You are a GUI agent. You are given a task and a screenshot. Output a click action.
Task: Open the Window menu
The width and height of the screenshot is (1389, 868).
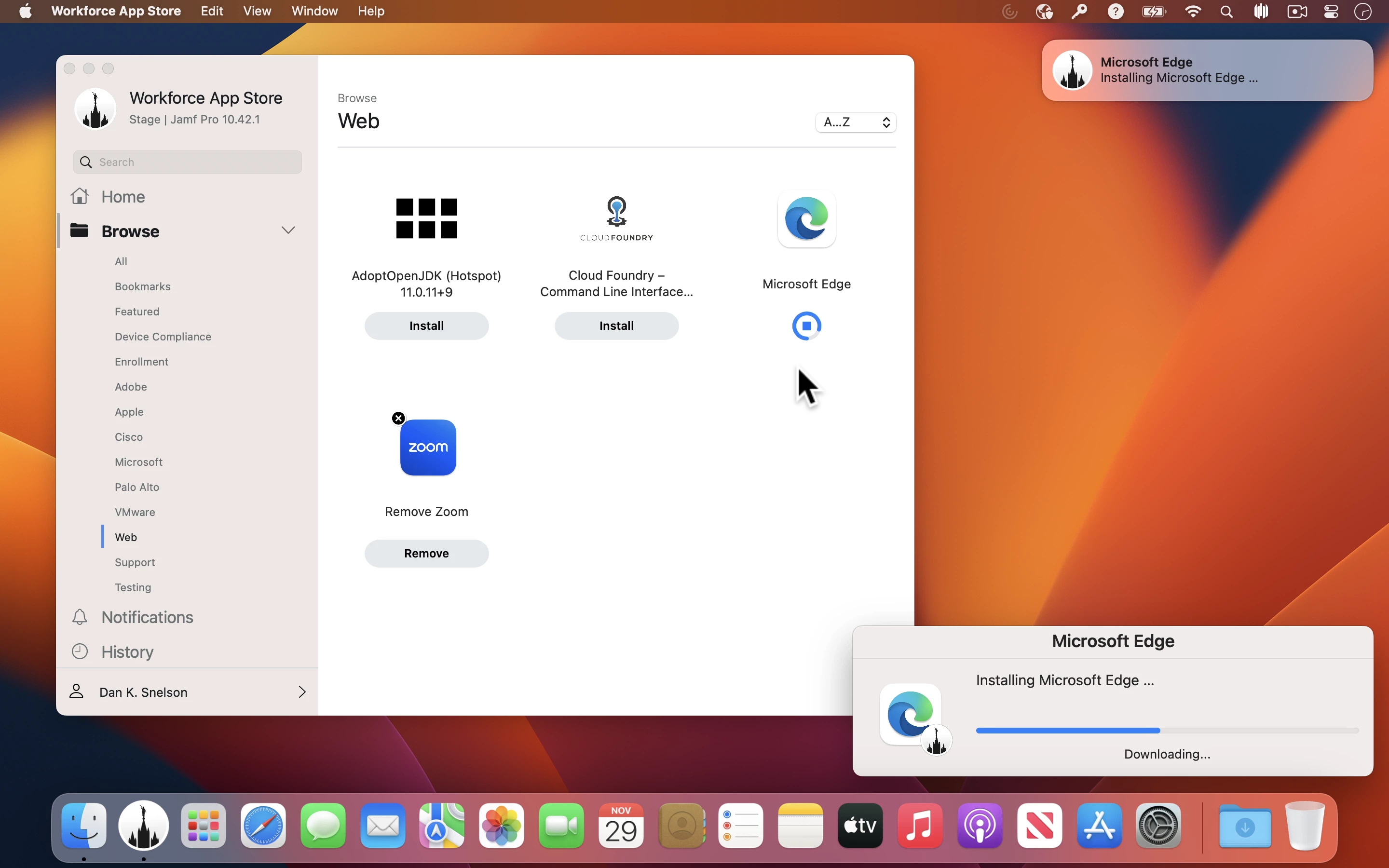314,11
